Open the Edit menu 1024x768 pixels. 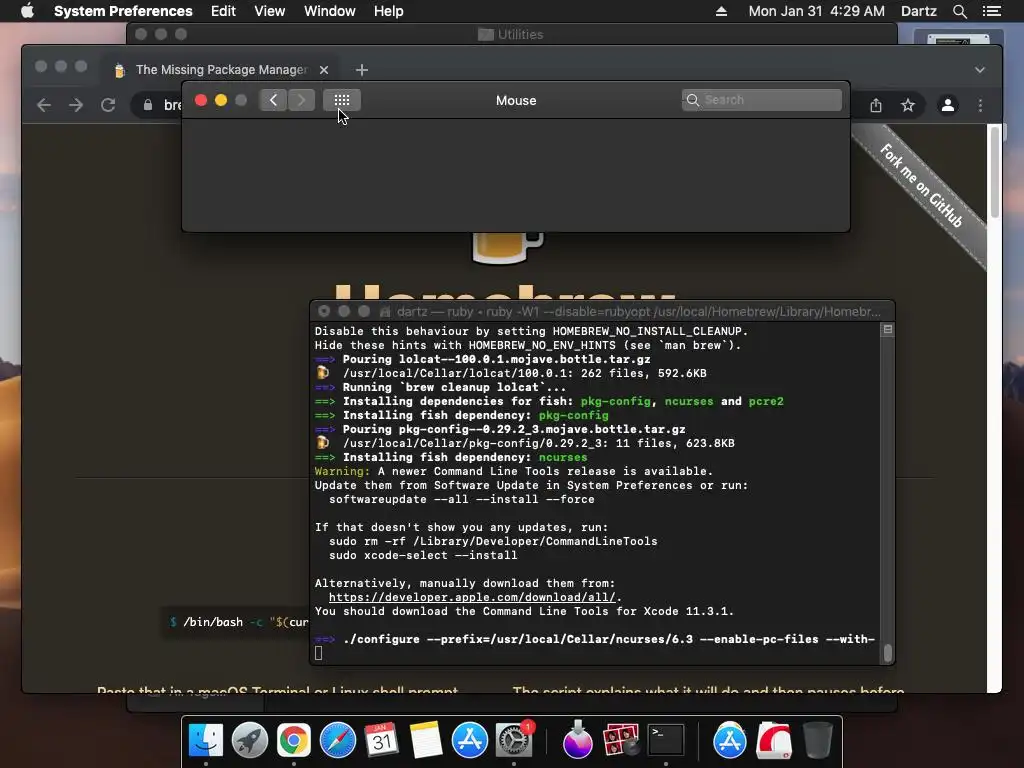tap(223, 11)
